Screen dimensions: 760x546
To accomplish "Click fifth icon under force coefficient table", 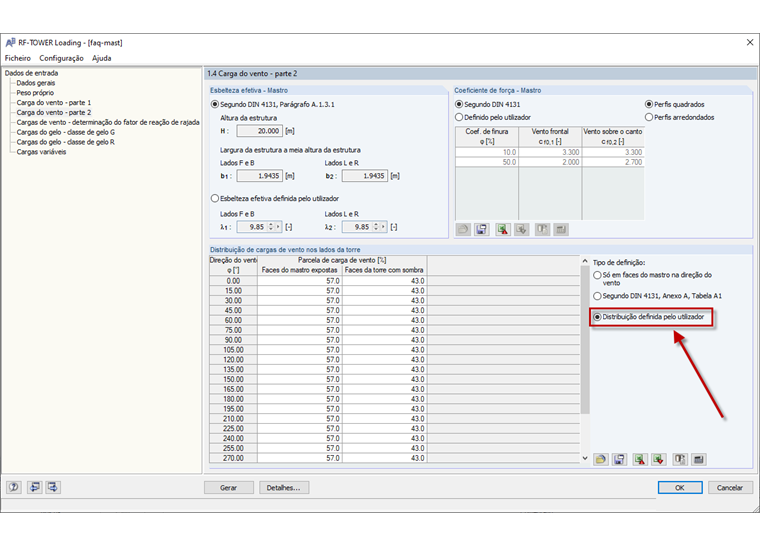I will (x=542, y=229).
